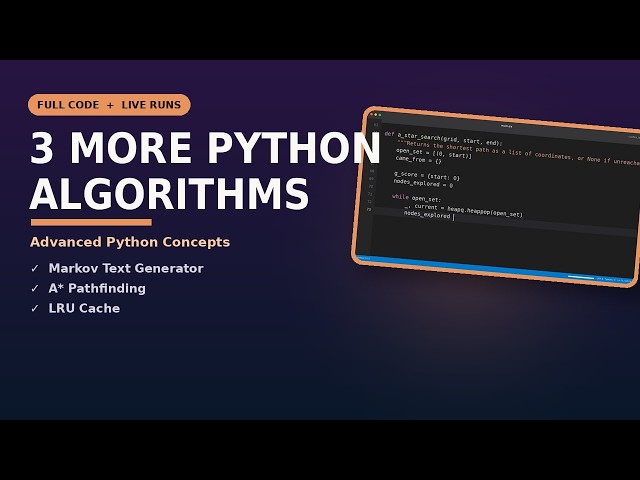Viewport: 640px width, 480px height.
Task: Click the editor window traffic-light buttons
Action: click(375, 115)
